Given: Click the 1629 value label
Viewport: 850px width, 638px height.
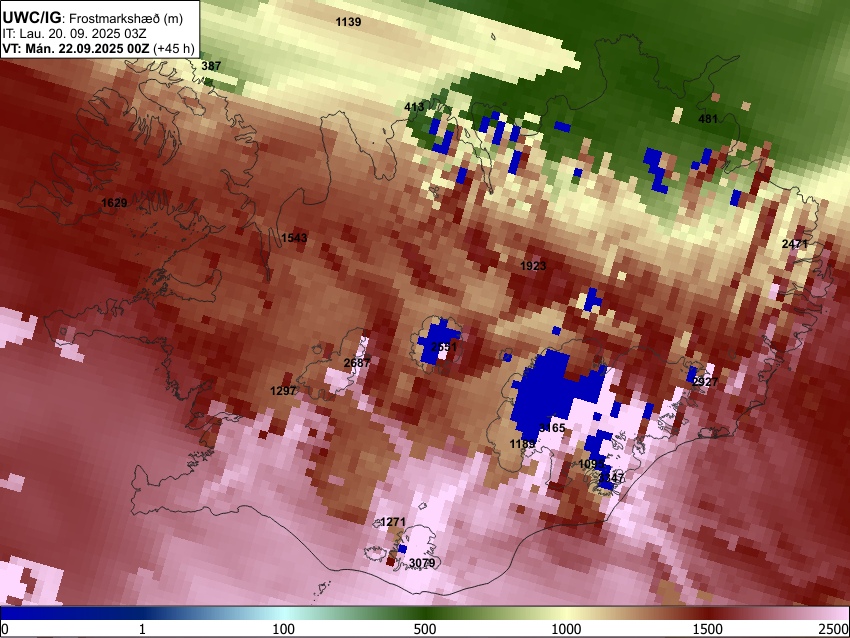Looking at the screenshot, I should point(114,203).
